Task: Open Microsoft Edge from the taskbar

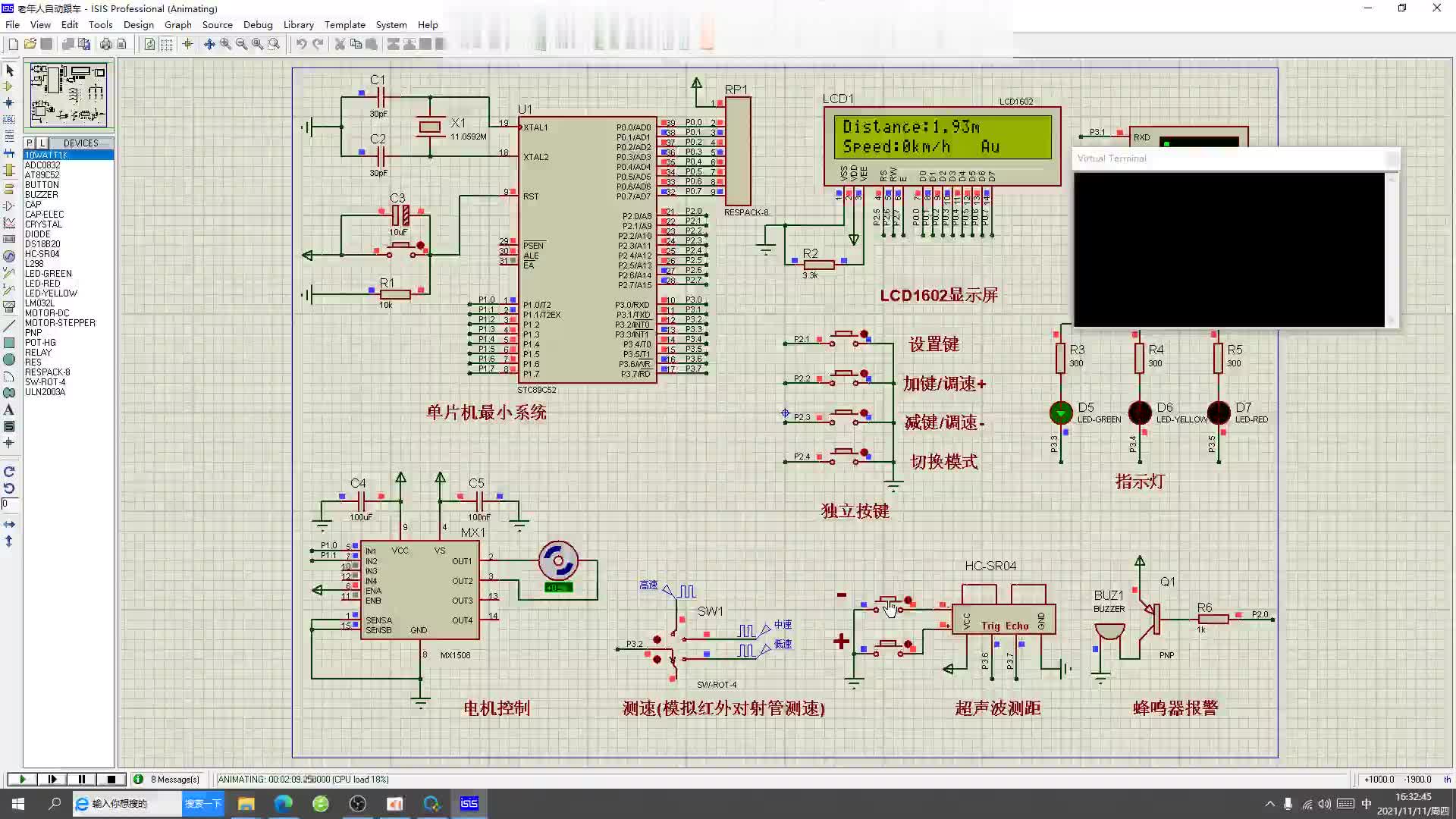Action: [284, 804]
